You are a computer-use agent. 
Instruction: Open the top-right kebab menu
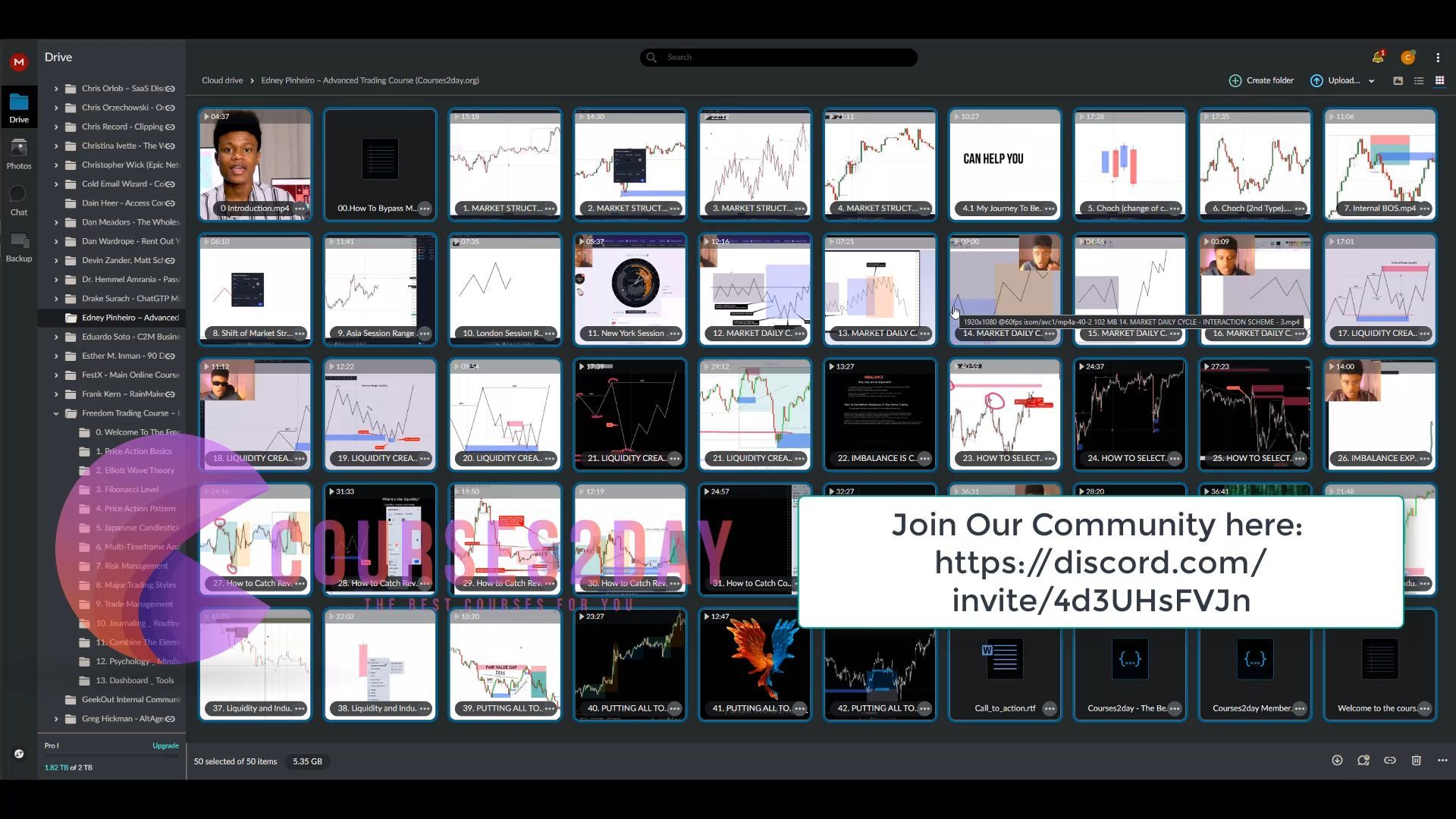(x=1438, y=58)
